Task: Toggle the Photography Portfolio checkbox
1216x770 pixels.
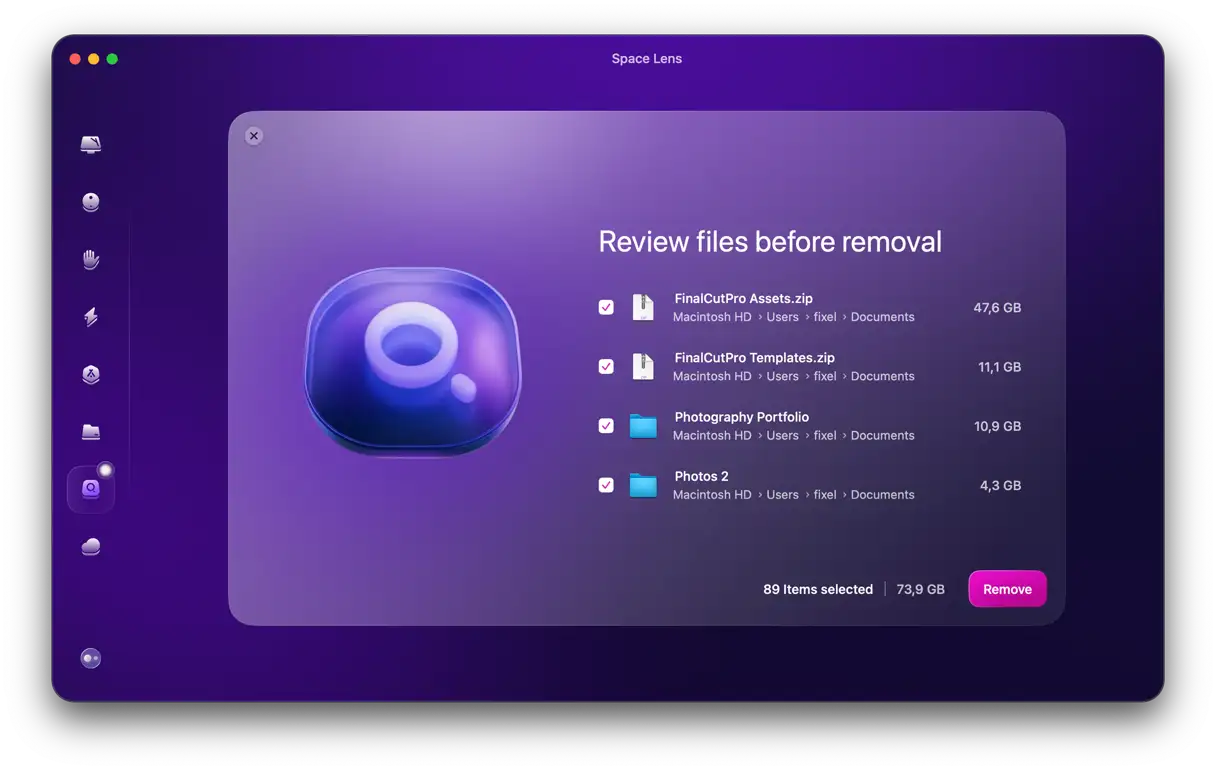Action: tap(606, 426)
